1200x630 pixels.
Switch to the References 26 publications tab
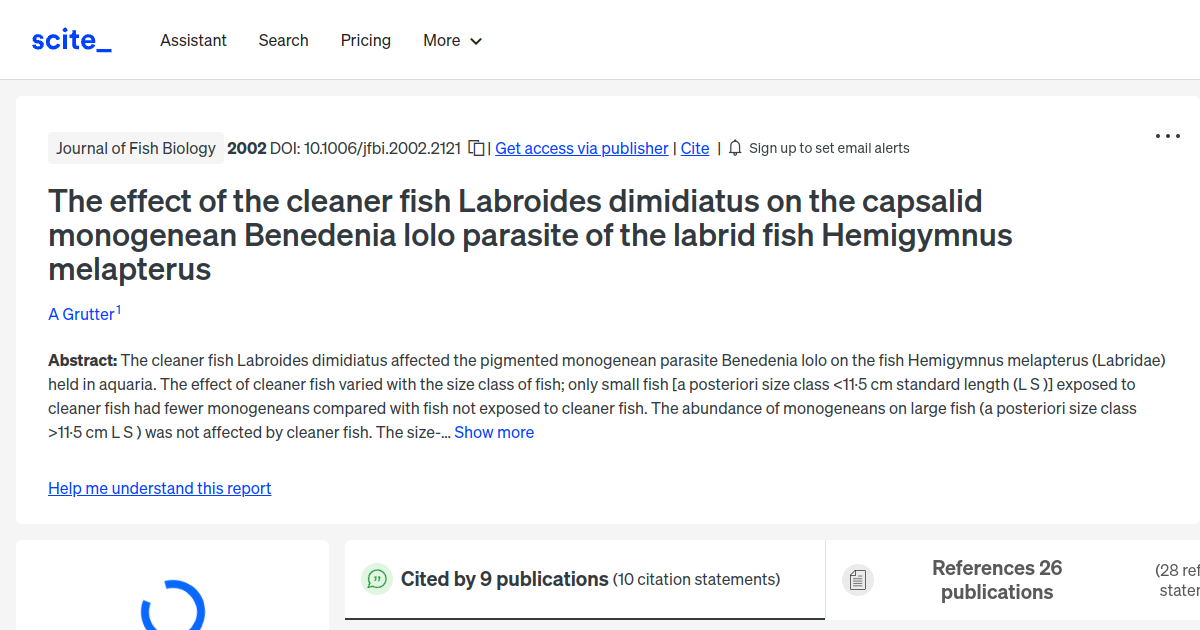click(x=997, y=580)
